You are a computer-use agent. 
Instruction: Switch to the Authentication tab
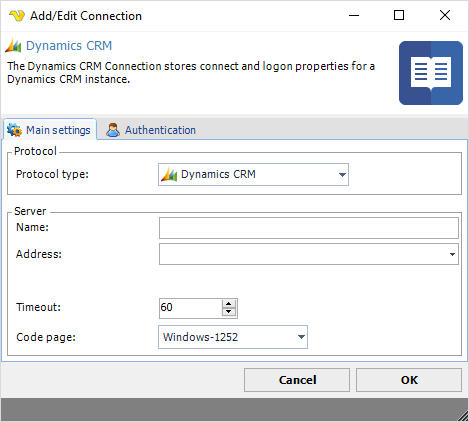point(151,130)
